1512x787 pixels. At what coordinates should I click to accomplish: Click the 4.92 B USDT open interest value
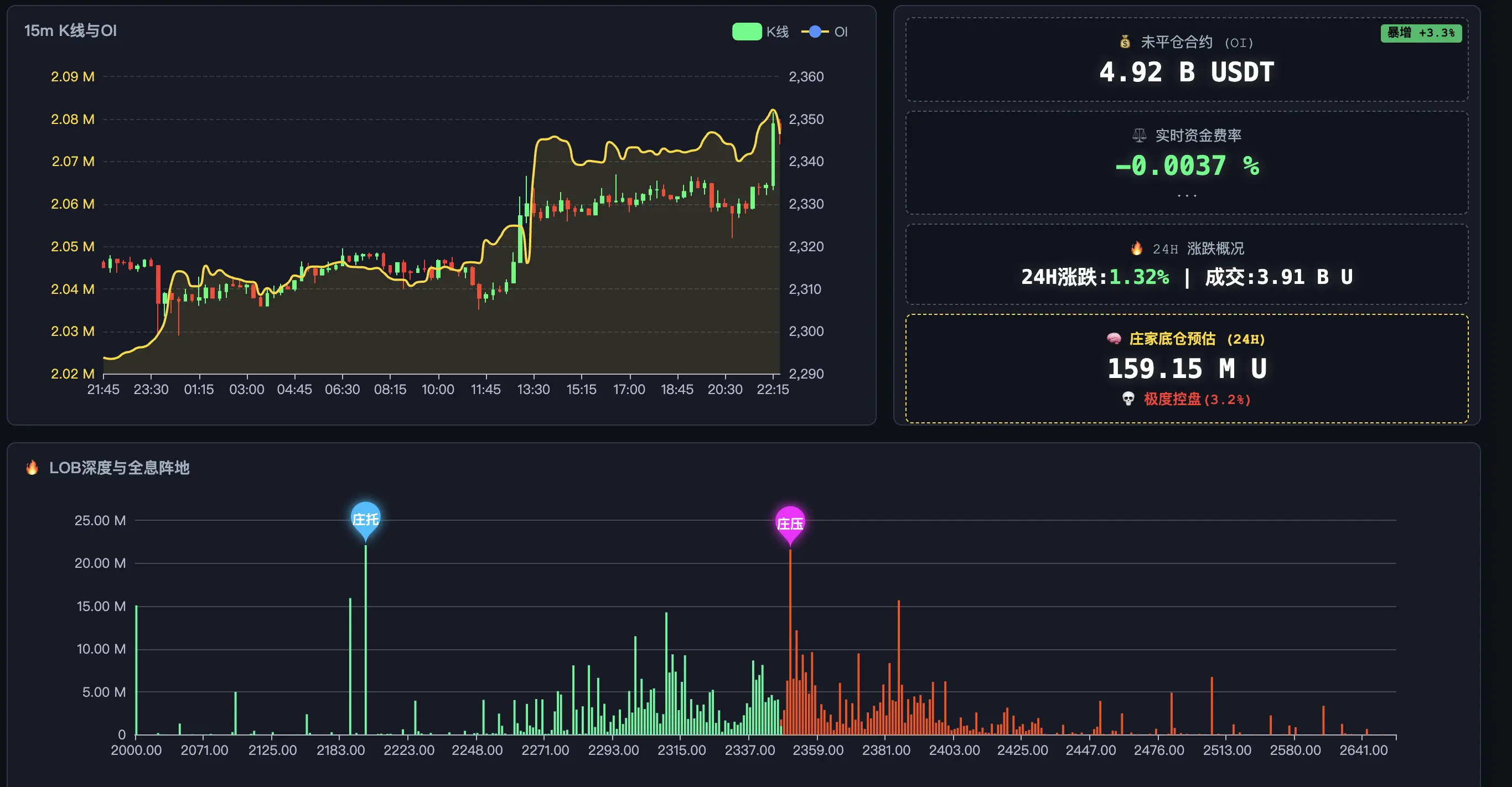[1186, 73]
